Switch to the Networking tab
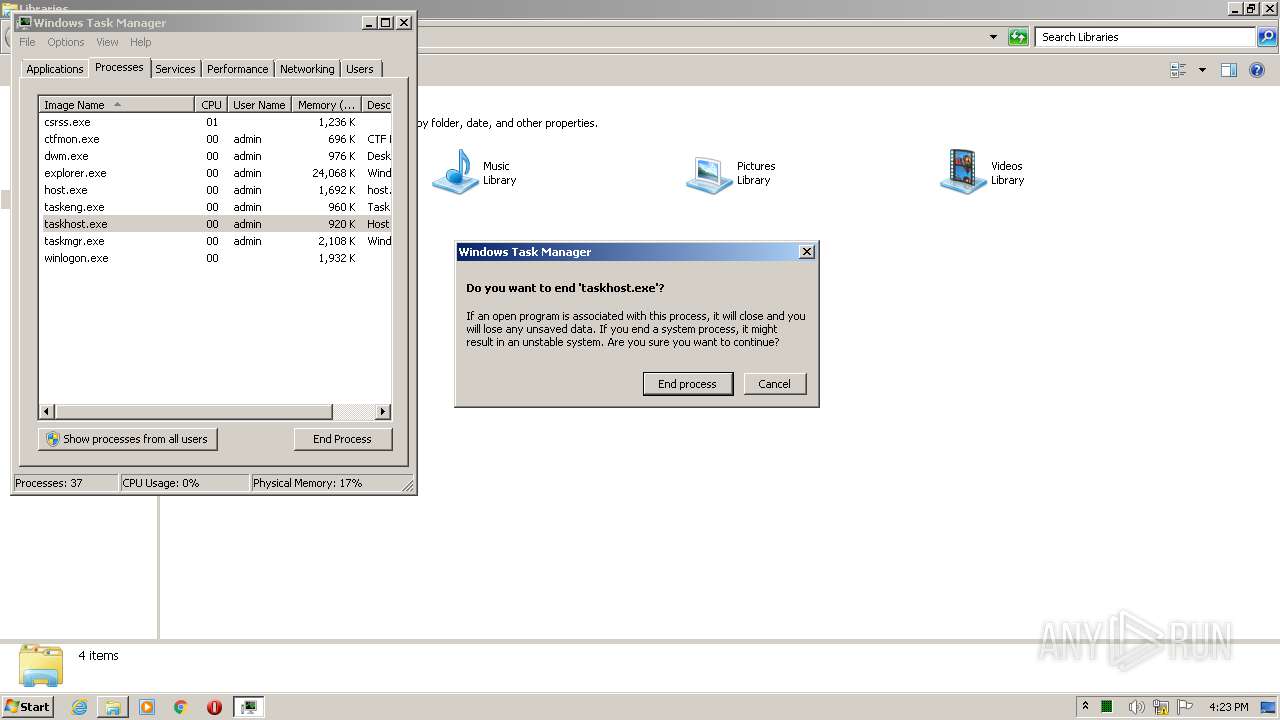The height and width of the screenshot is (720, 1280). (307, 69)
